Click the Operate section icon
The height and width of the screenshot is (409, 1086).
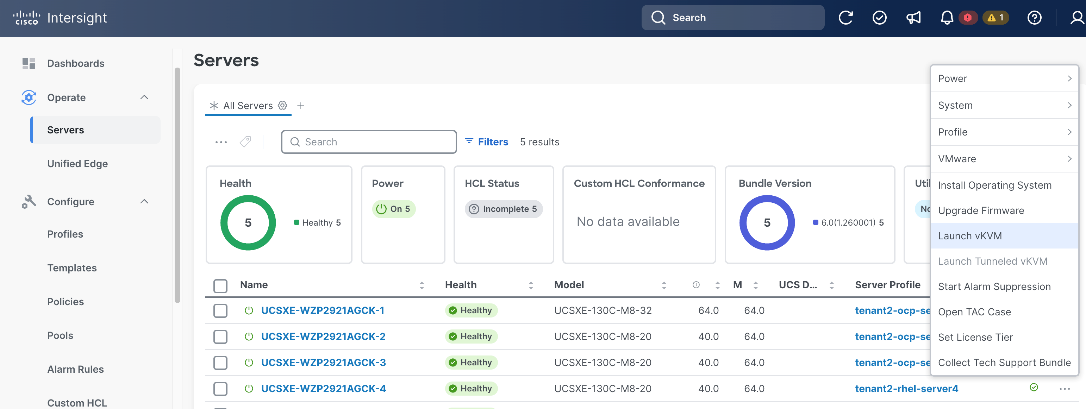(x=28, y=98)
